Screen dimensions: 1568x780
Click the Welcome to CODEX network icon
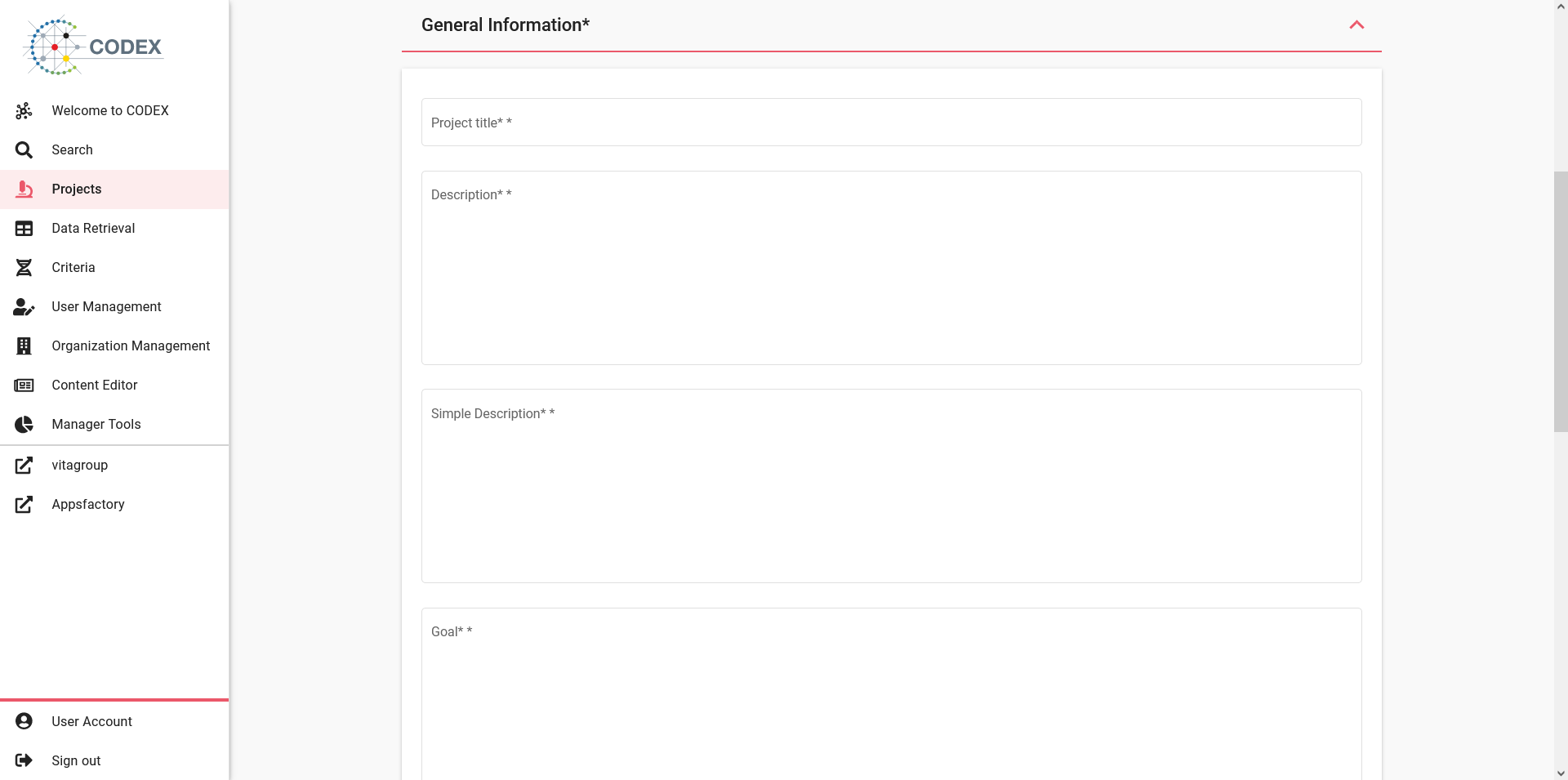[x=24, y=110]
